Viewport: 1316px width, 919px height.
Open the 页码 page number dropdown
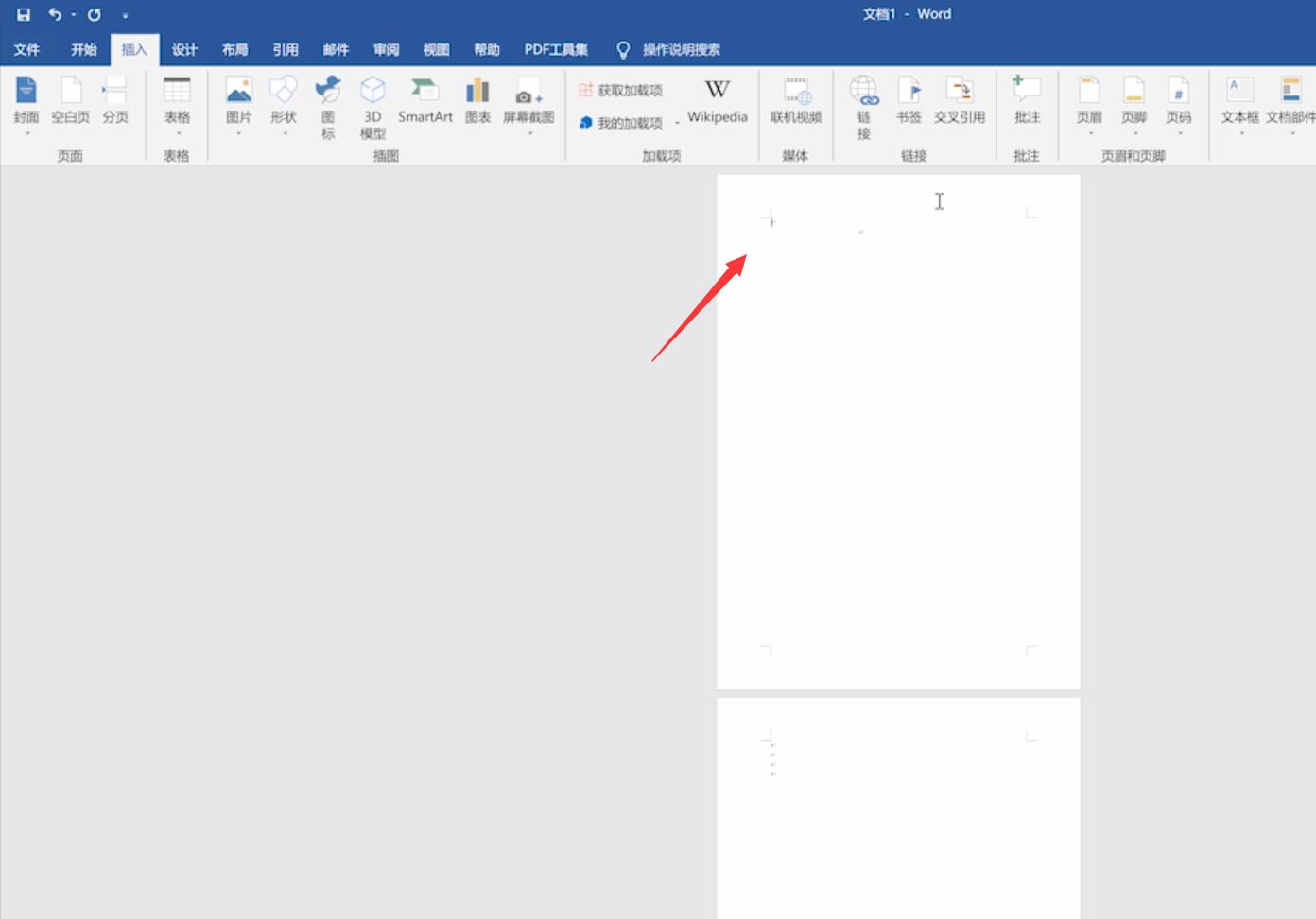tap(1178, 105)
